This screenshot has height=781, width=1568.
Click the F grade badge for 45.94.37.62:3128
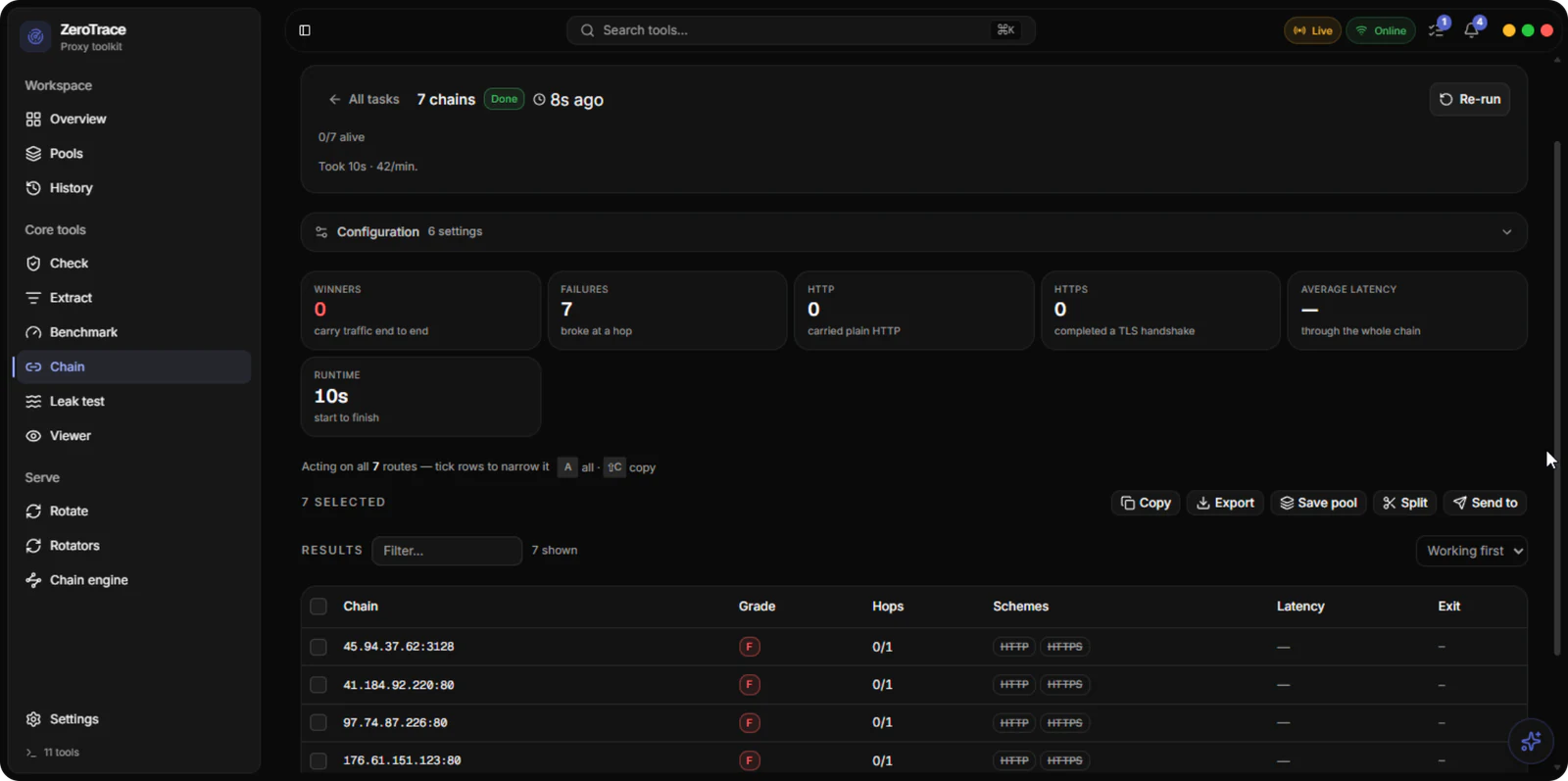(750, 647)
